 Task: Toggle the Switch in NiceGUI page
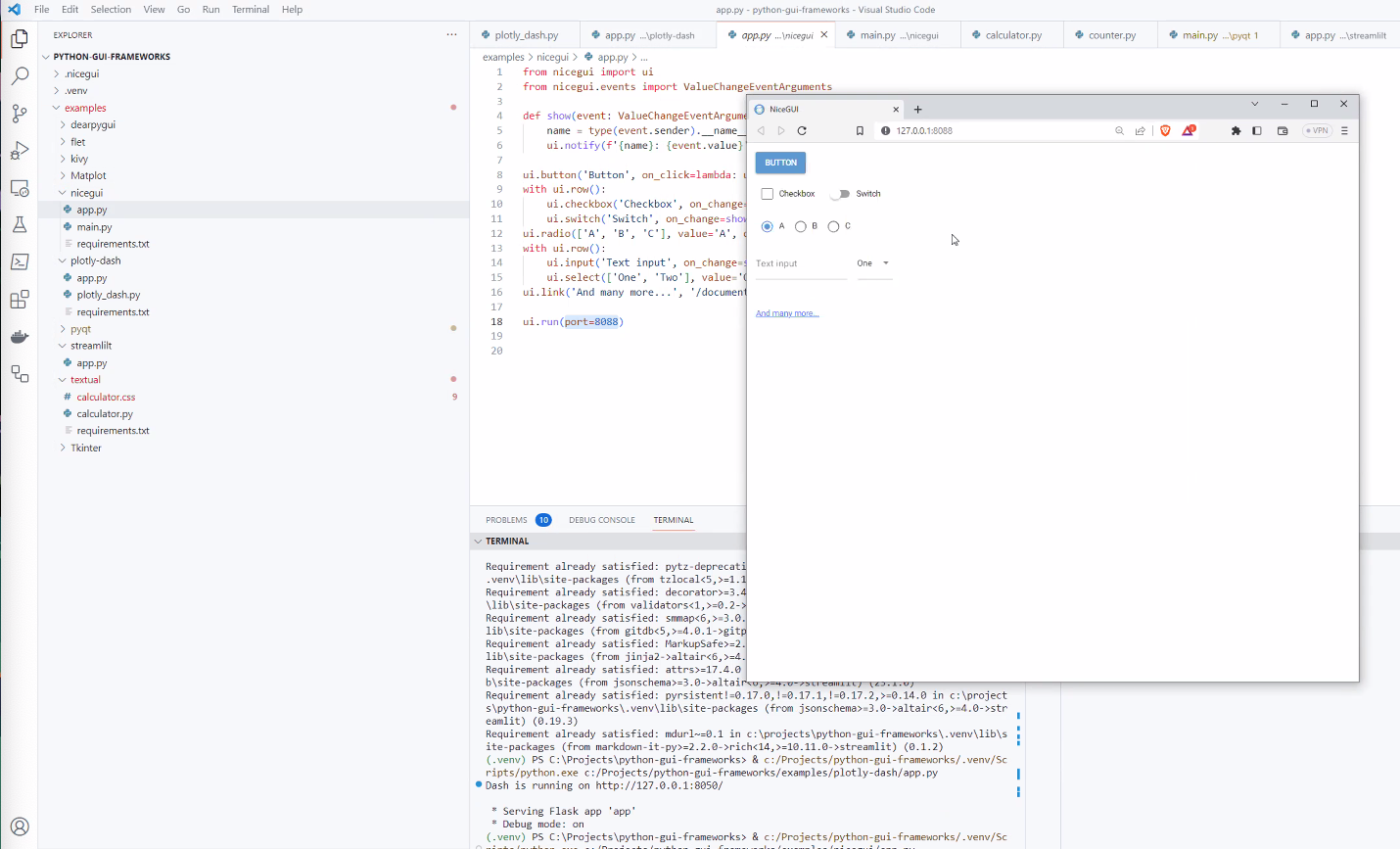(x=840, y=194)
